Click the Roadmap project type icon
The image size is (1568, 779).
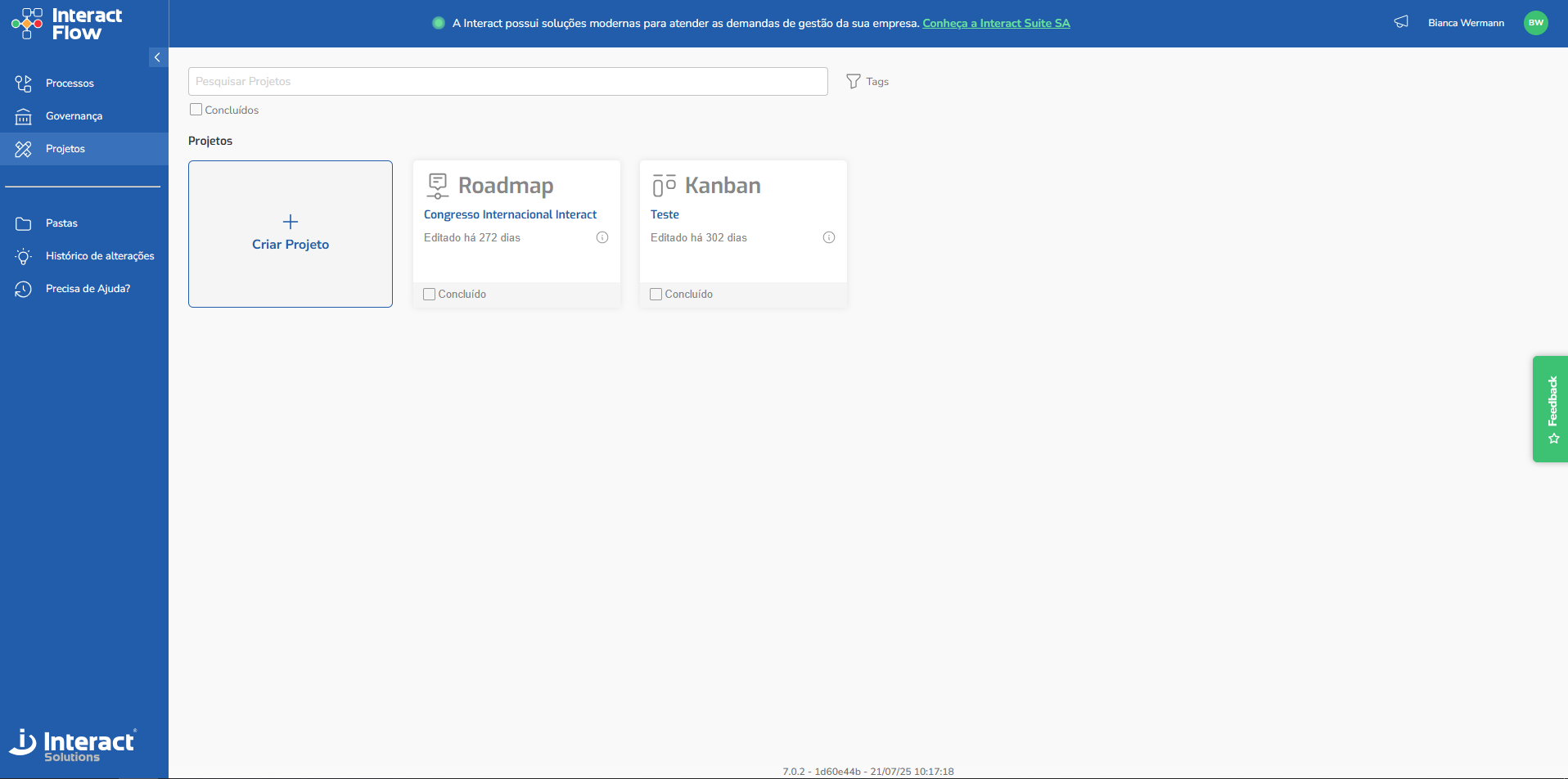click(438, 186)
